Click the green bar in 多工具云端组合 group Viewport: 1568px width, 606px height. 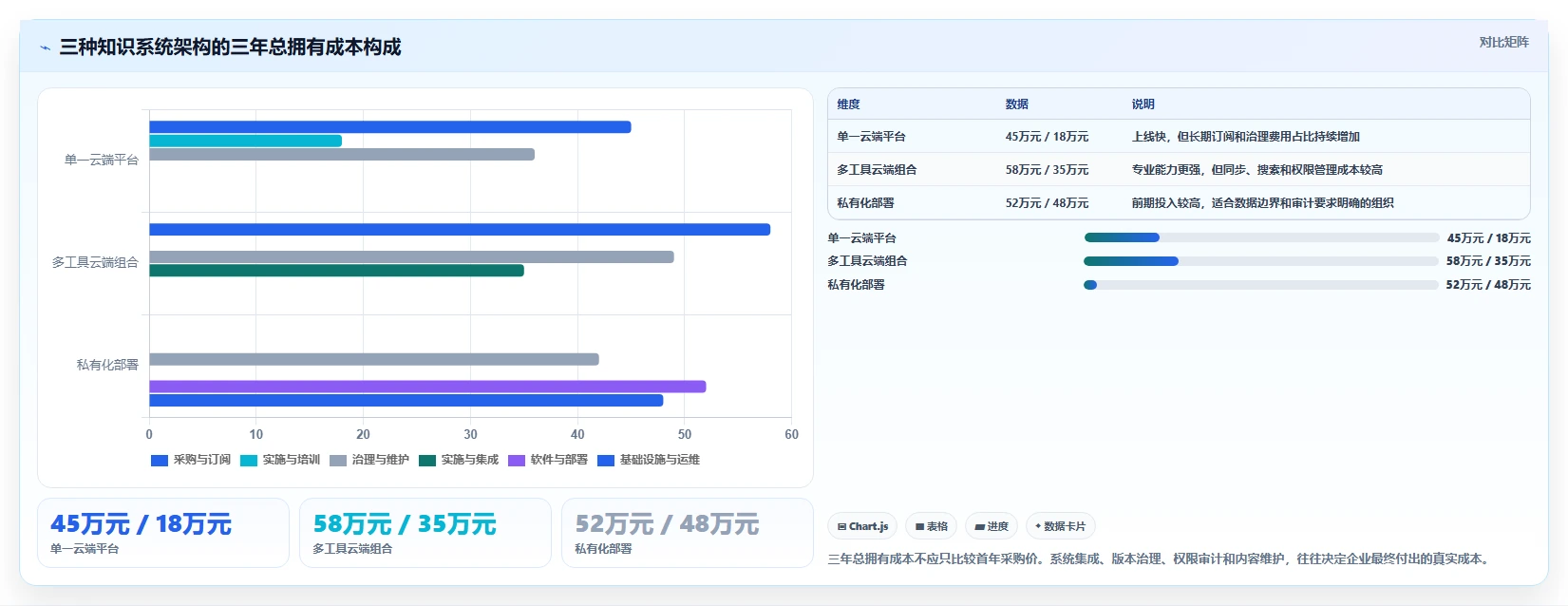[336, 271]
